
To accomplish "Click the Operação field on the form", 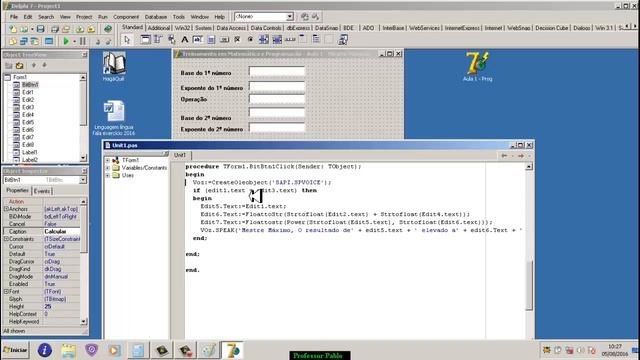I will (x=277, y=99).
